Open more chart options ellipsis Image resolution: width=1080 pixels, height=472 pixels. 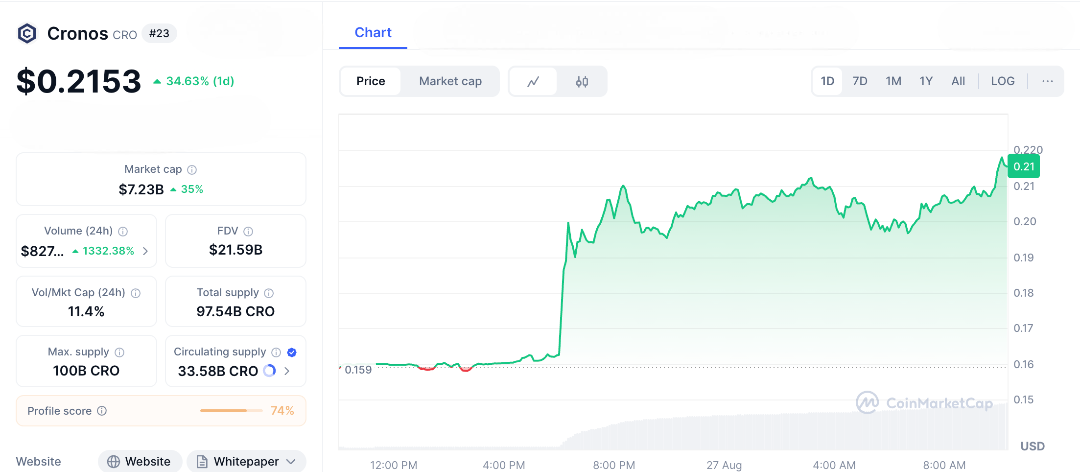tap(1048, 81)
